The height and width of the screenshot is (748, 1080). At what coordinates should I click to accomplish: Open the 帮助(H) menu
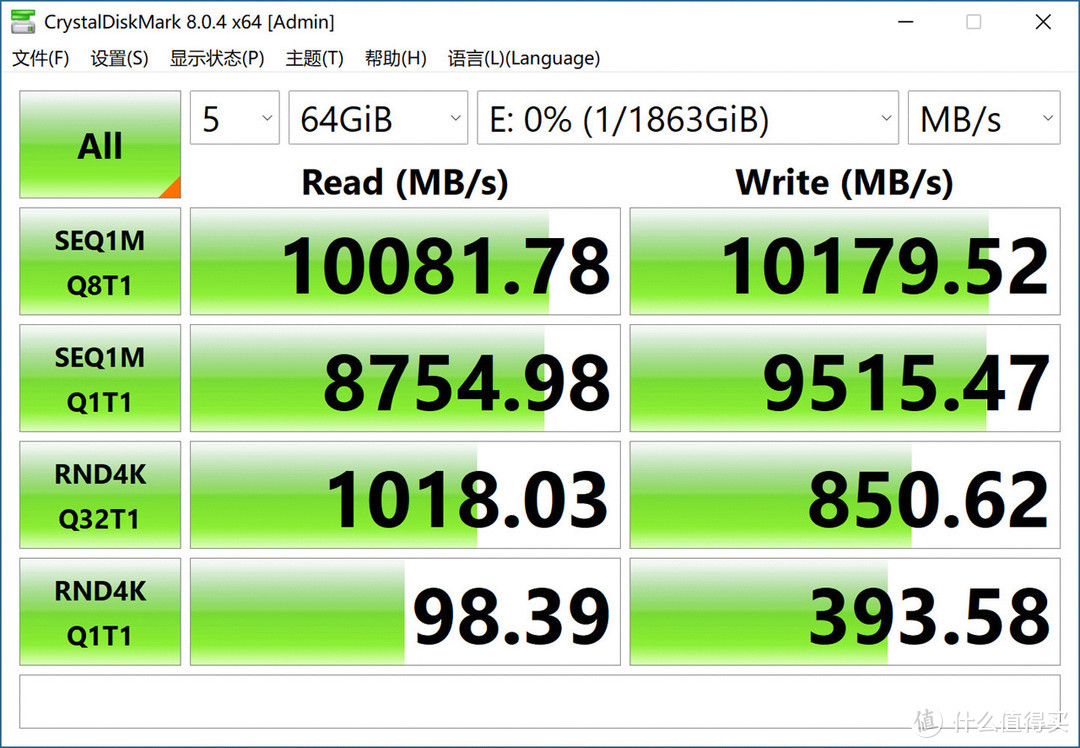pos(395,59)
